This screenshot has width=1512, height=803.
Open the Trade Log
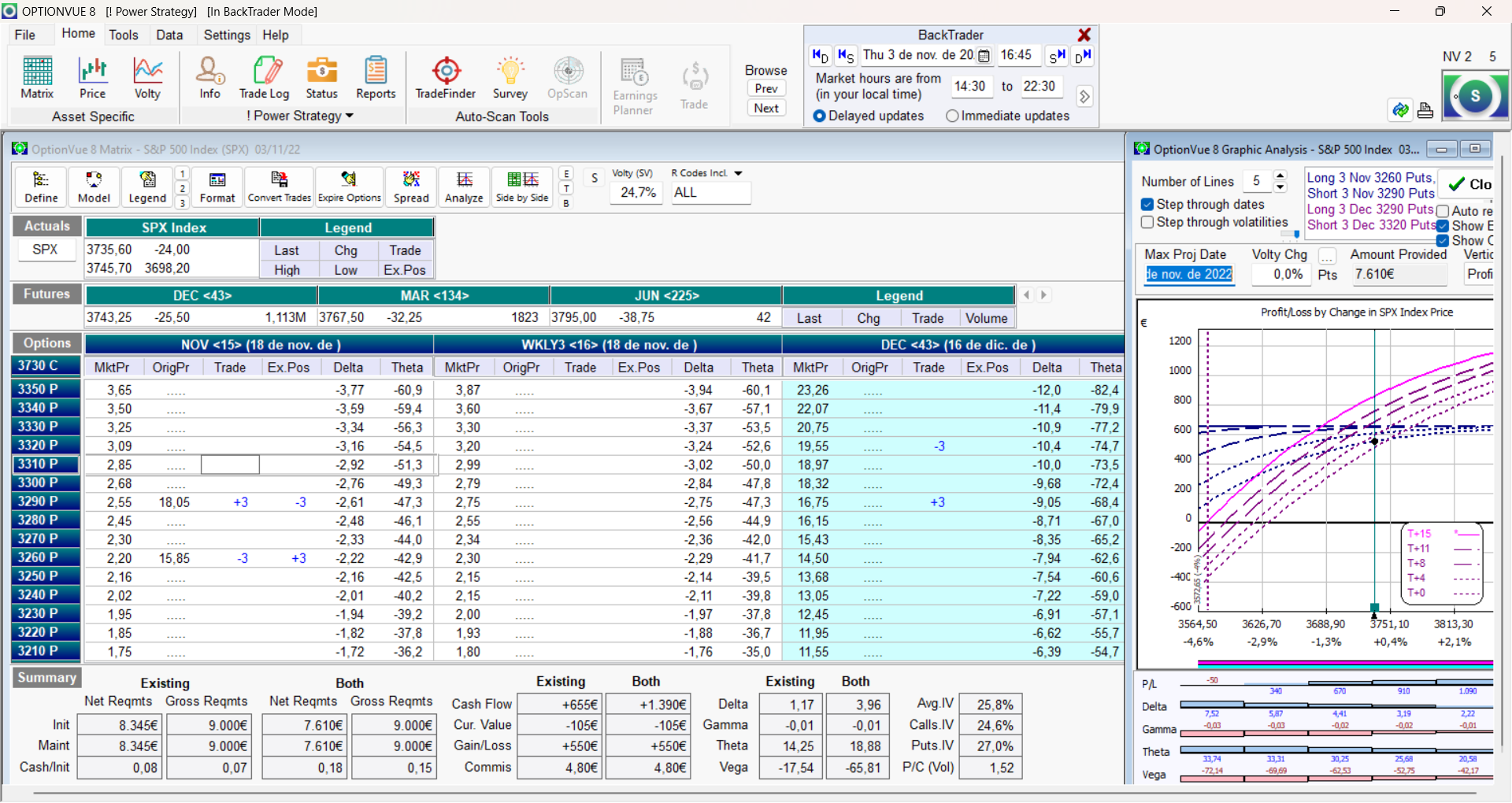point(264,77)
